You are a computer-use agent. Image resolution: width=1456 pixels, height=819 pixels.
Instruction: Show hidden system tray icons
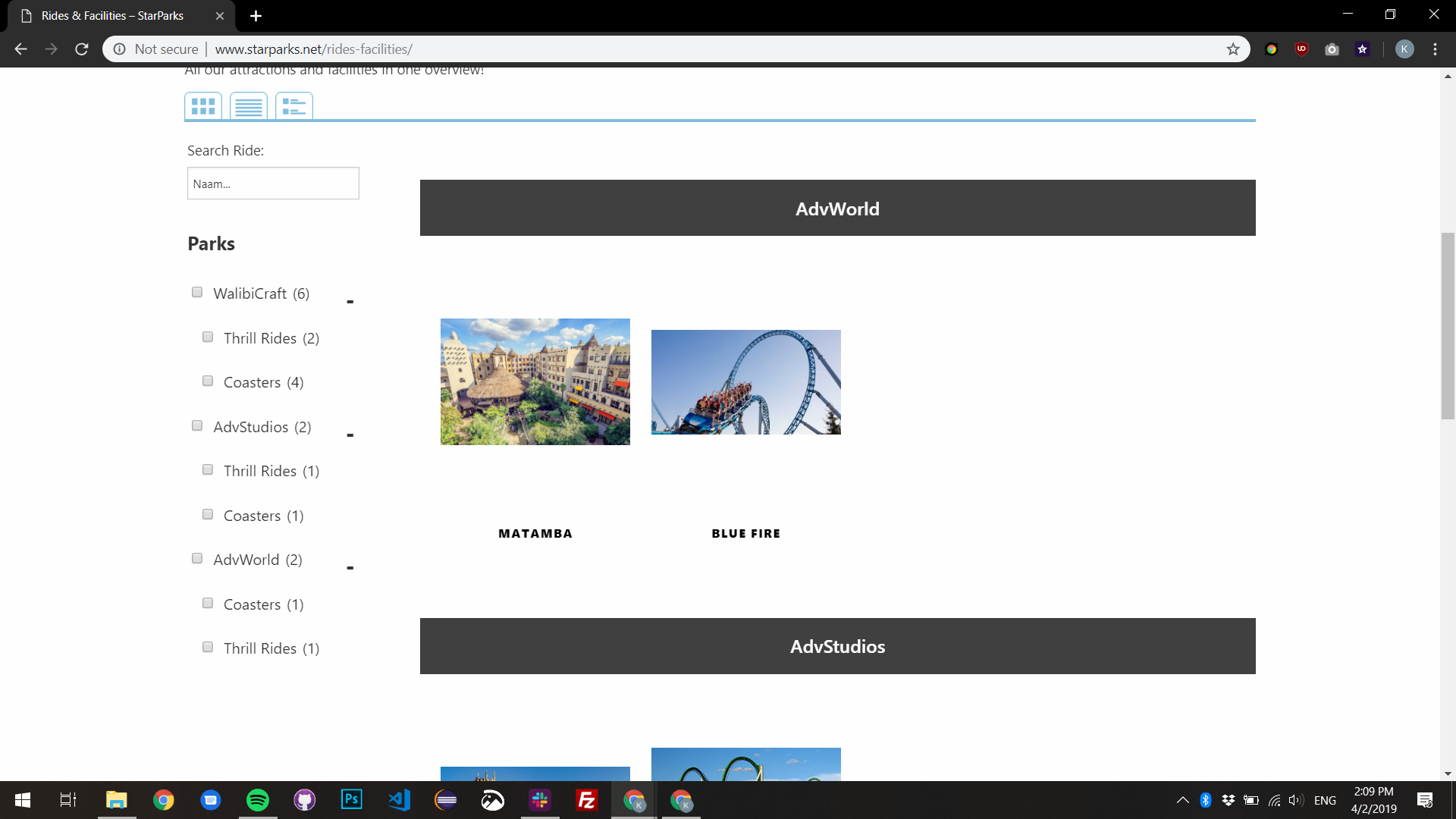pyautogui.click(x=1183, y=800)
